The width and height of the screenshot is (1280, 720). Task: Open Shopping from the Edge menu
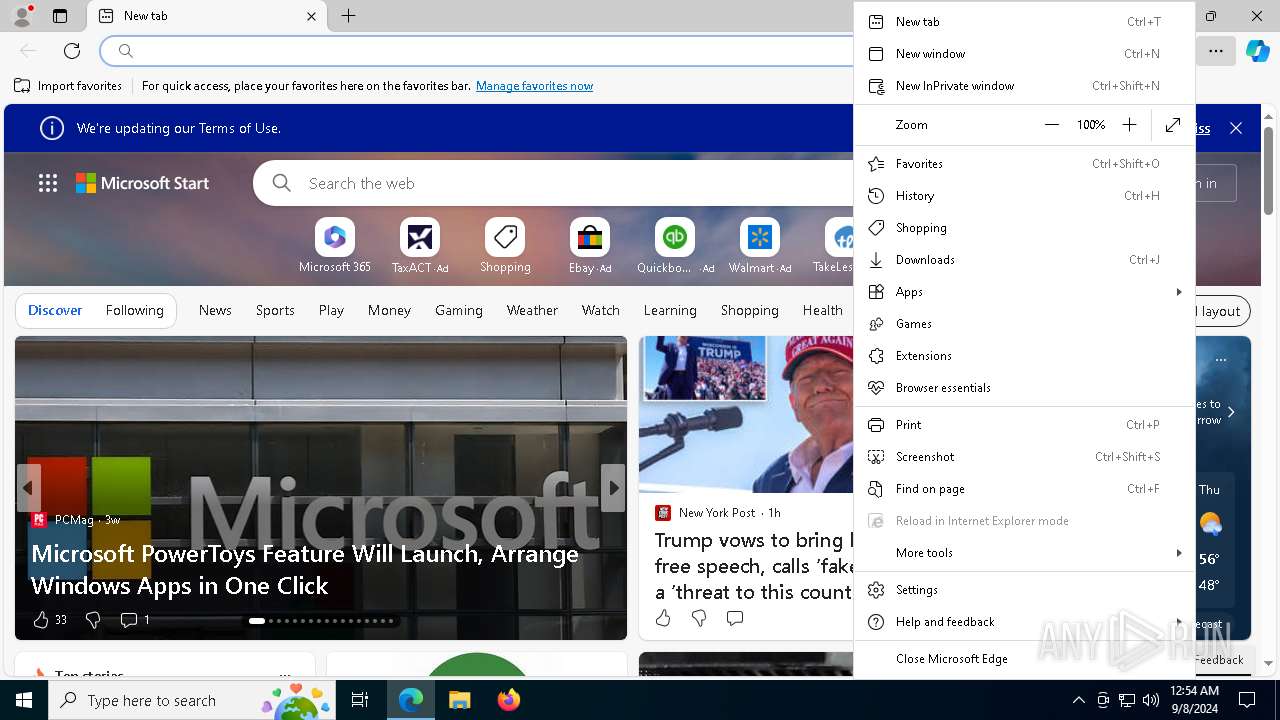(x=1024, y=228)
